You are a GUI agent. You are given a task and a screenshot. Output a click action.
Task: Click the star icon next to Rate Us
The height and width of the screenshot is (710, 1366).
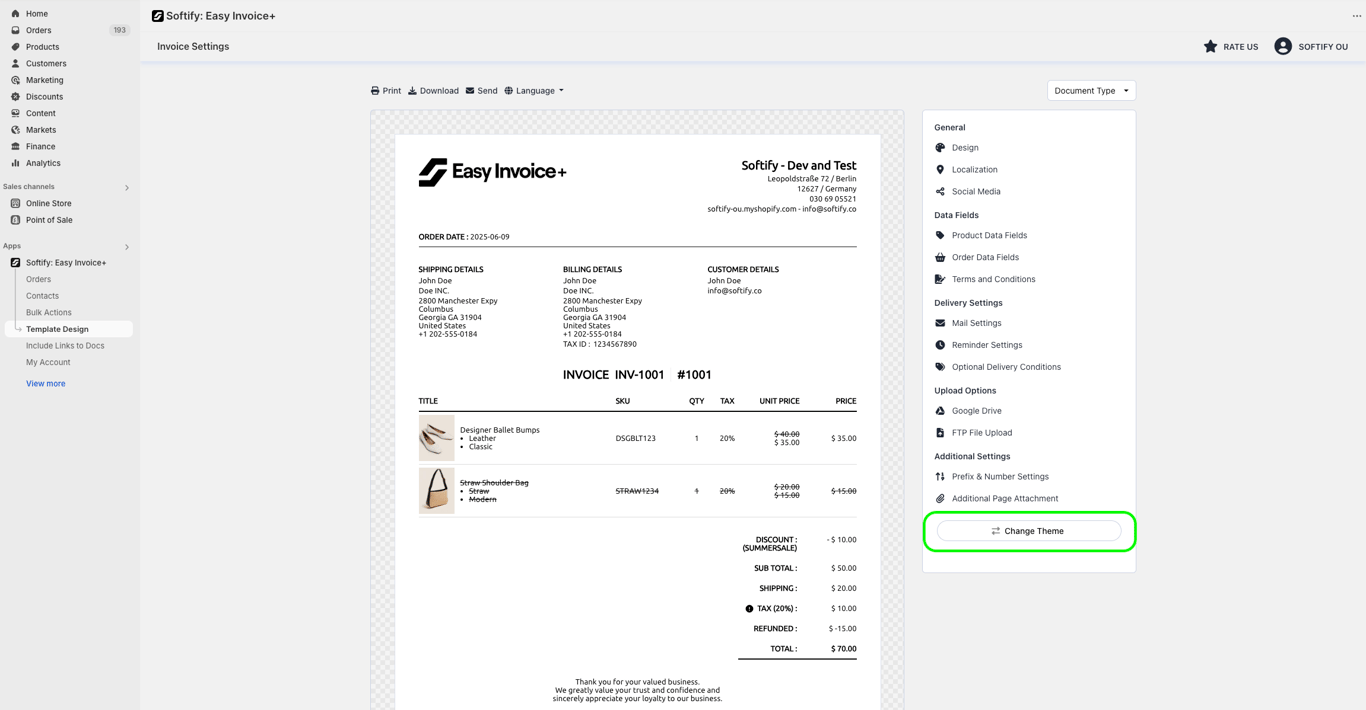pyautogui.click(x=1210, y=46)
